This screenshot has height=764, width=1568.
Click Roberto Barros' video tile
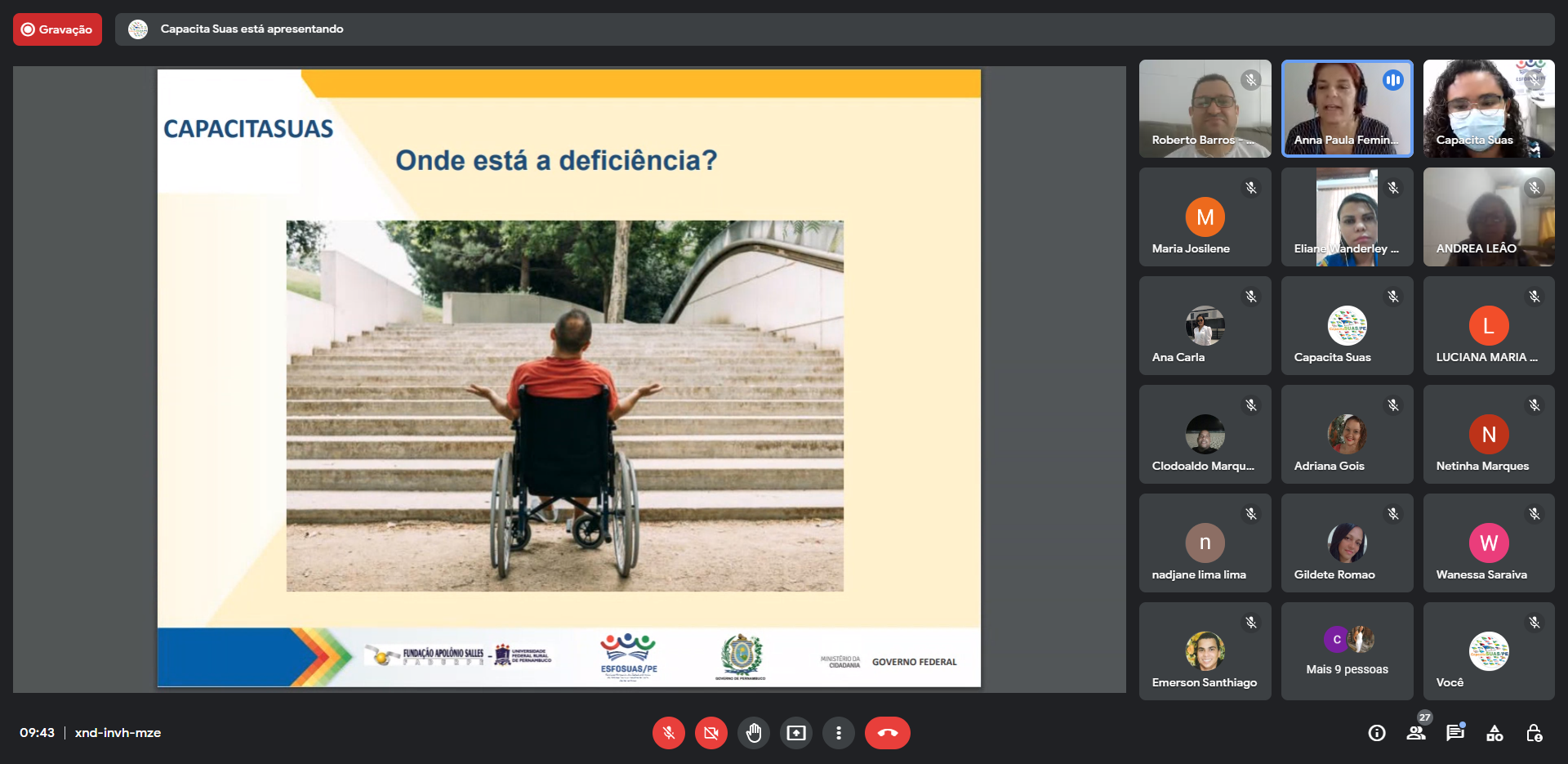coord(1205,108)
